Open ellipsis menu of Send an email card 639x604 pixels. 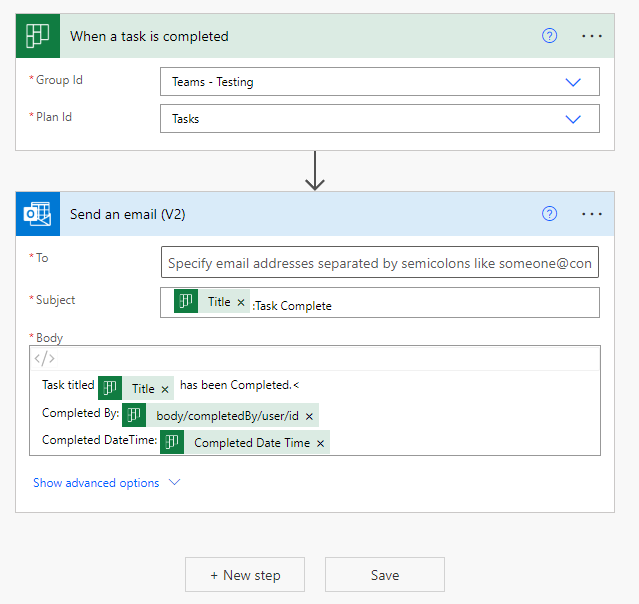(x=592, y=214)
